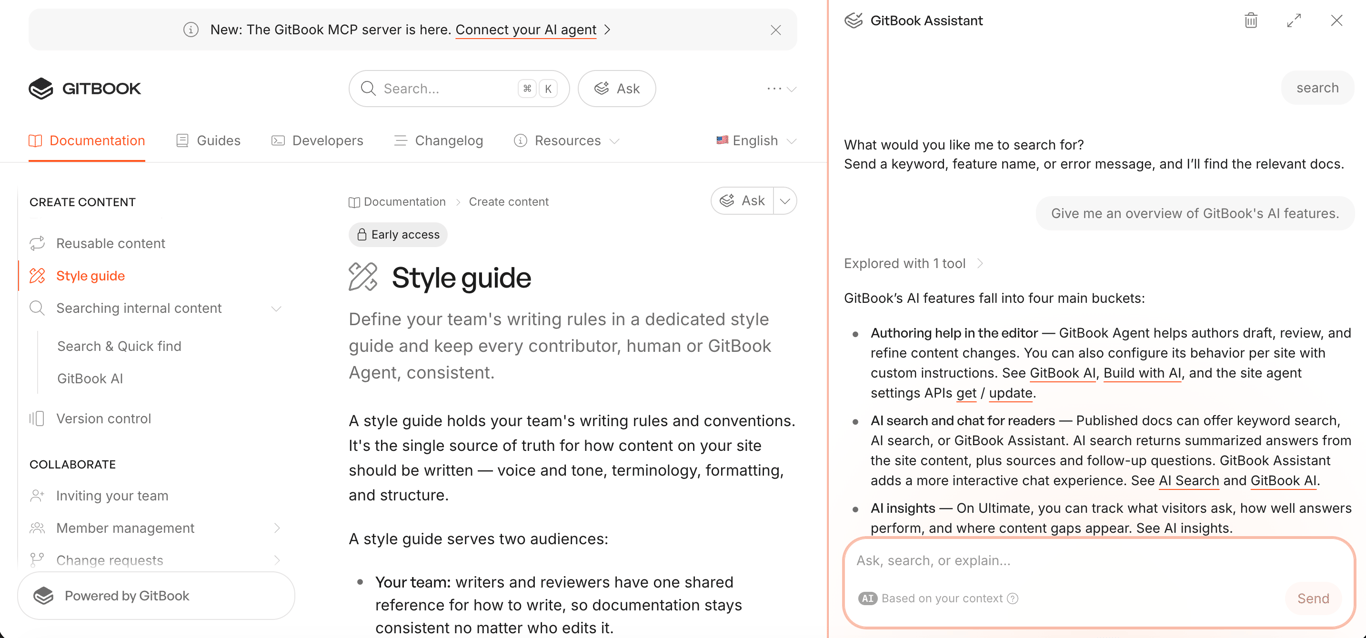This screenshot has height=638, width=1366.
Task: Close the GitBook Assistant panel
Action: [1337, 20]
